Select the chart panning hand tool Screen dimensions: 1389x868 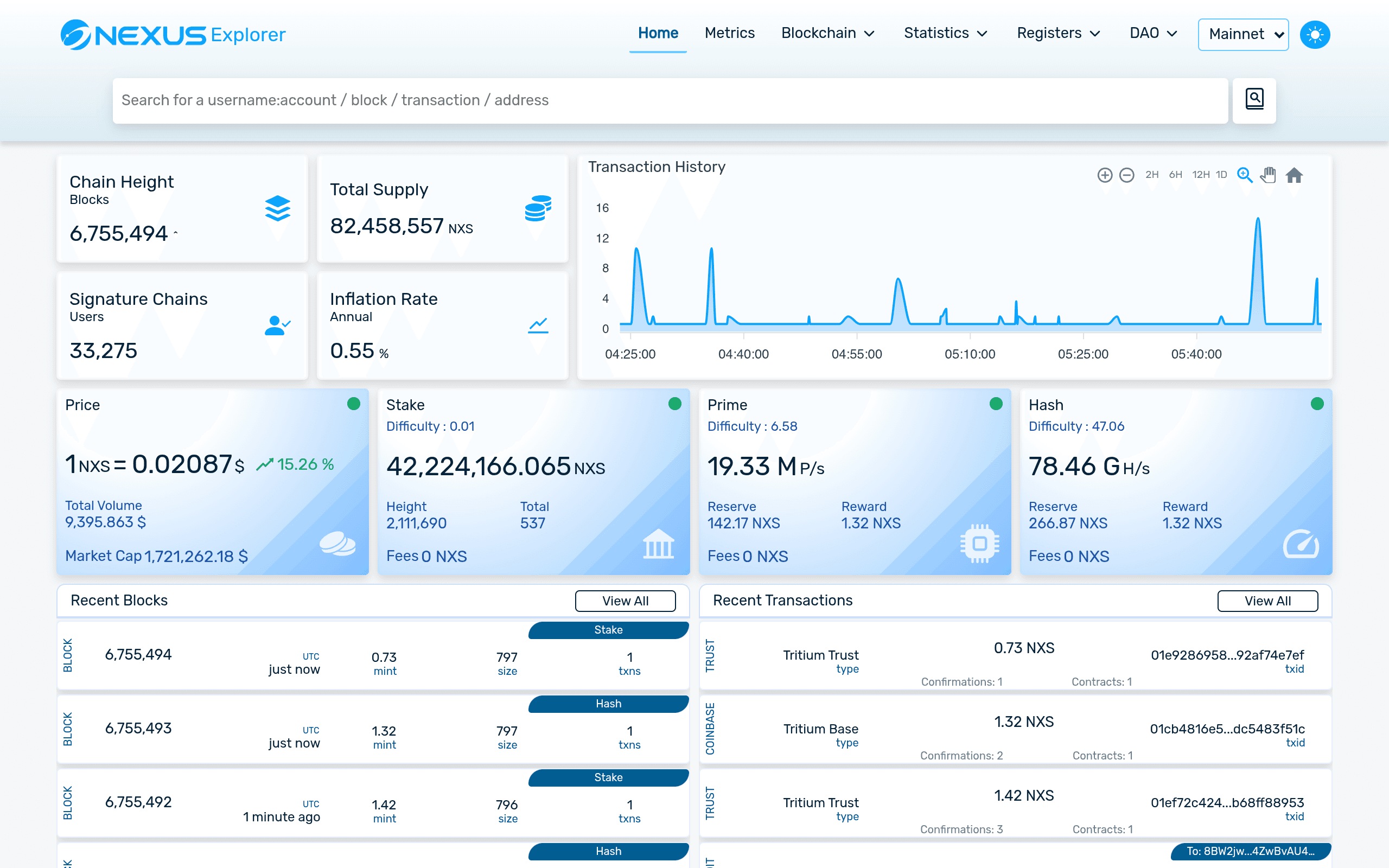pyautogui.click(x=1269, y=175)
